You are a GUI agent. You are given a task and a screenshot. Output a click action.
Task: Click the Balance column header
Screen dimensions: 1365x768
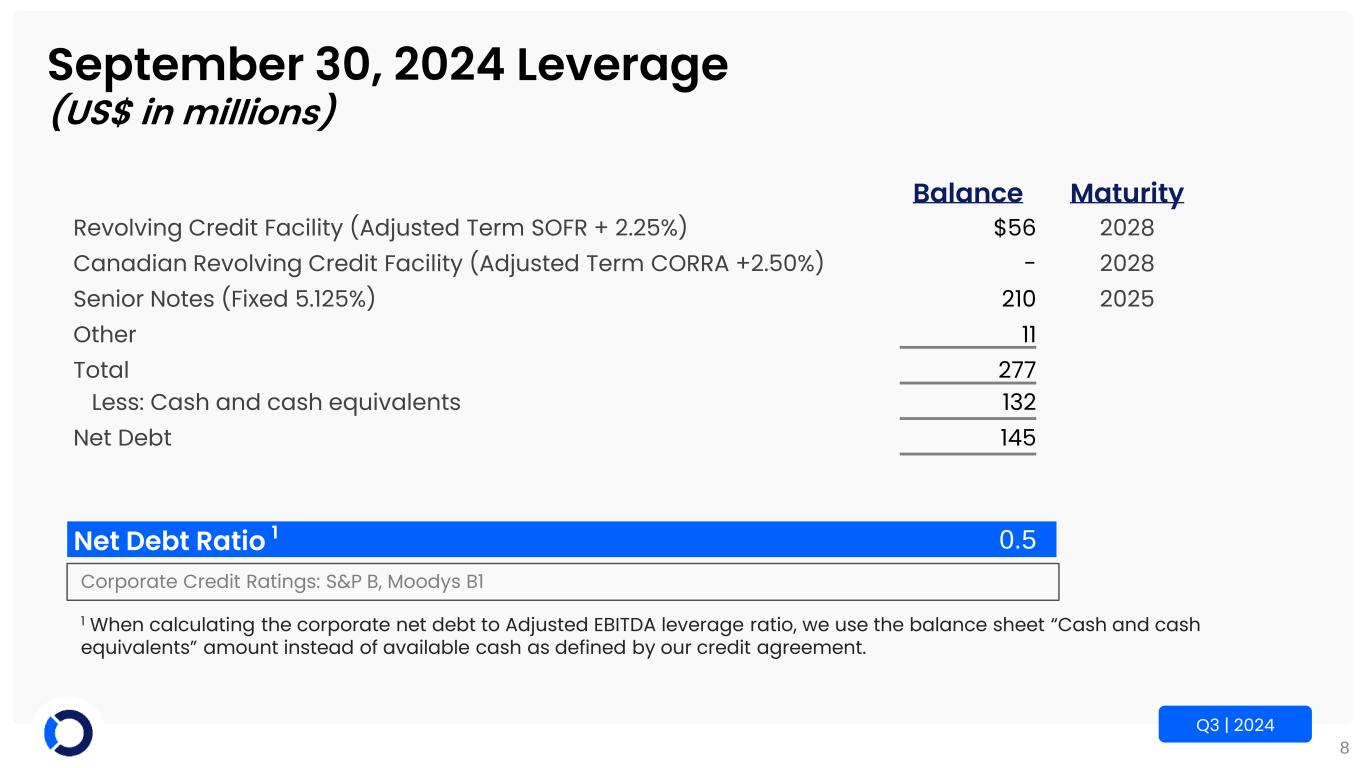click(967, 193)
